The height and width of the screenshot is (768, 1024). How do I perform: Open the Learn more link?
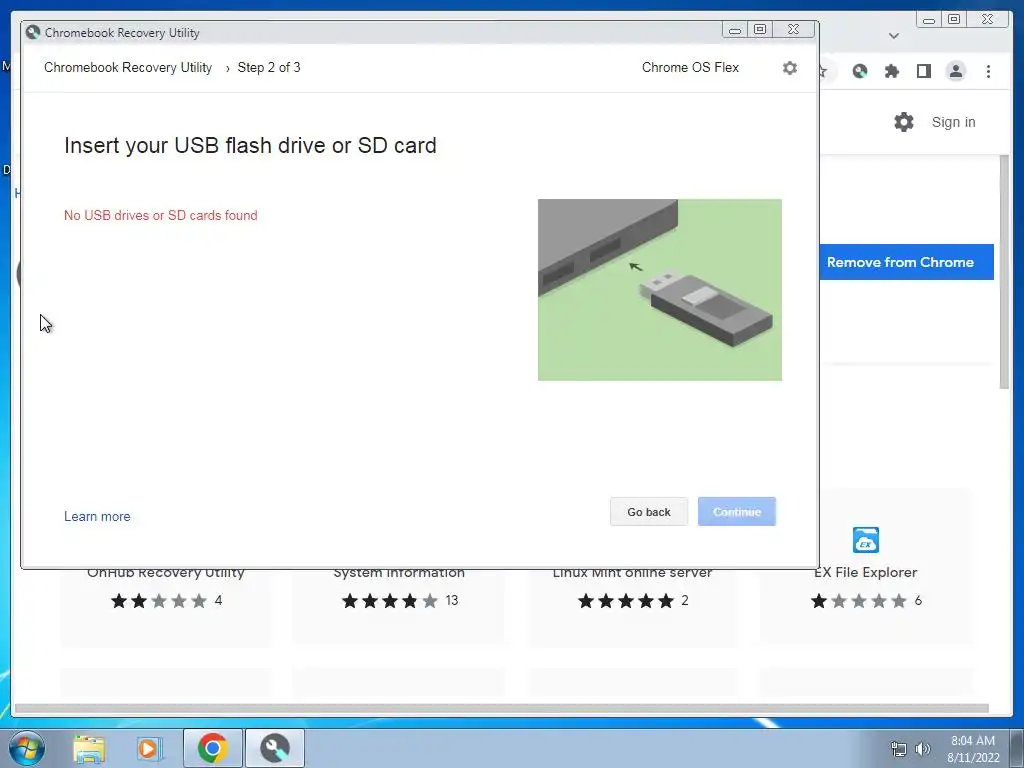(x=97, y=517)
